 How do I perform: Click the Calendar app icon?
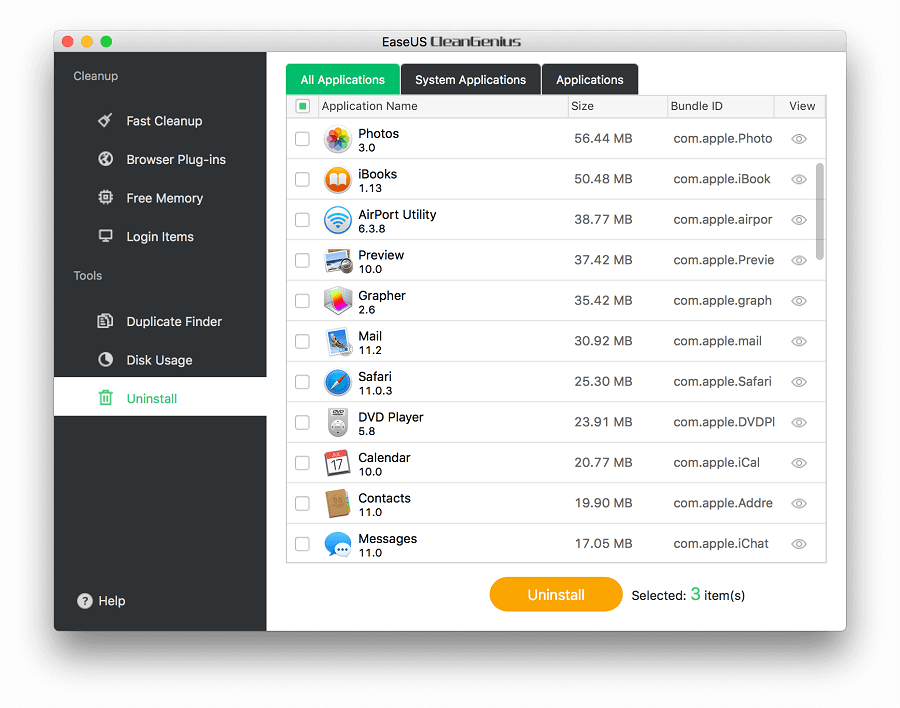tap(338, 463)
